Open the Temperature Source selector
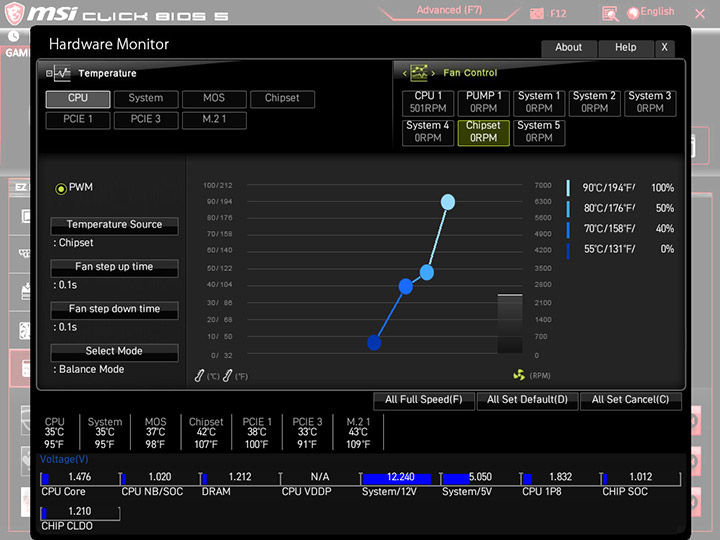Image resolution: width=720 pixels, height=540 pixels. pyautogui.click(x=114, y=225)
